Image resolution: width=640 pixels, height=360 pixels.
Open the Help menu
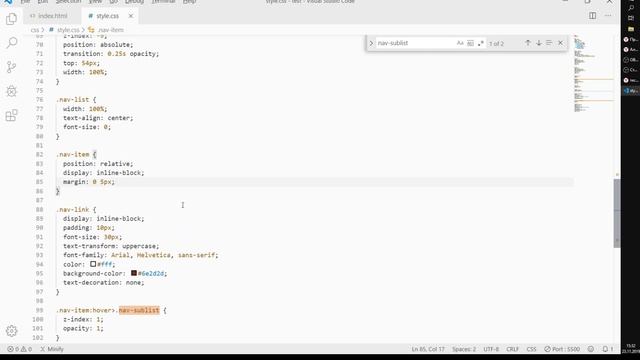[189, 2]
